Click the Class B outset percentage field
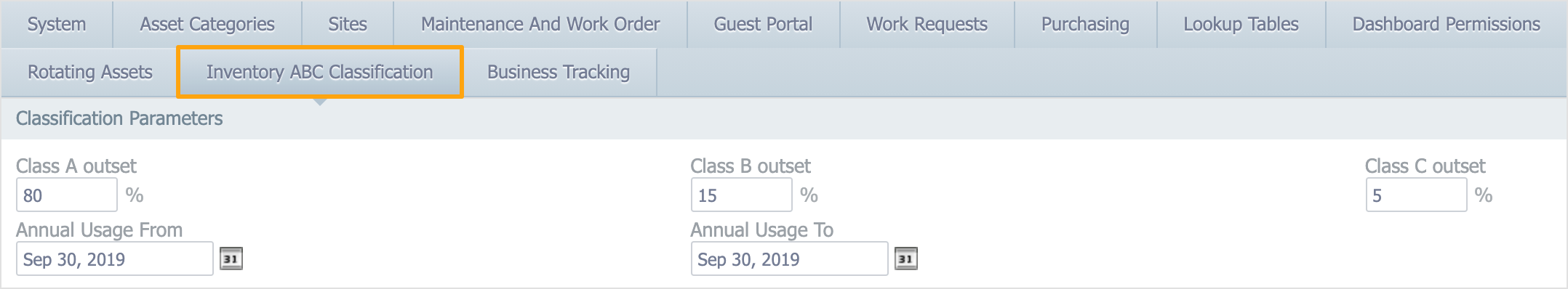This screenshot has width=1568, height=289. [x=741, y=195]
